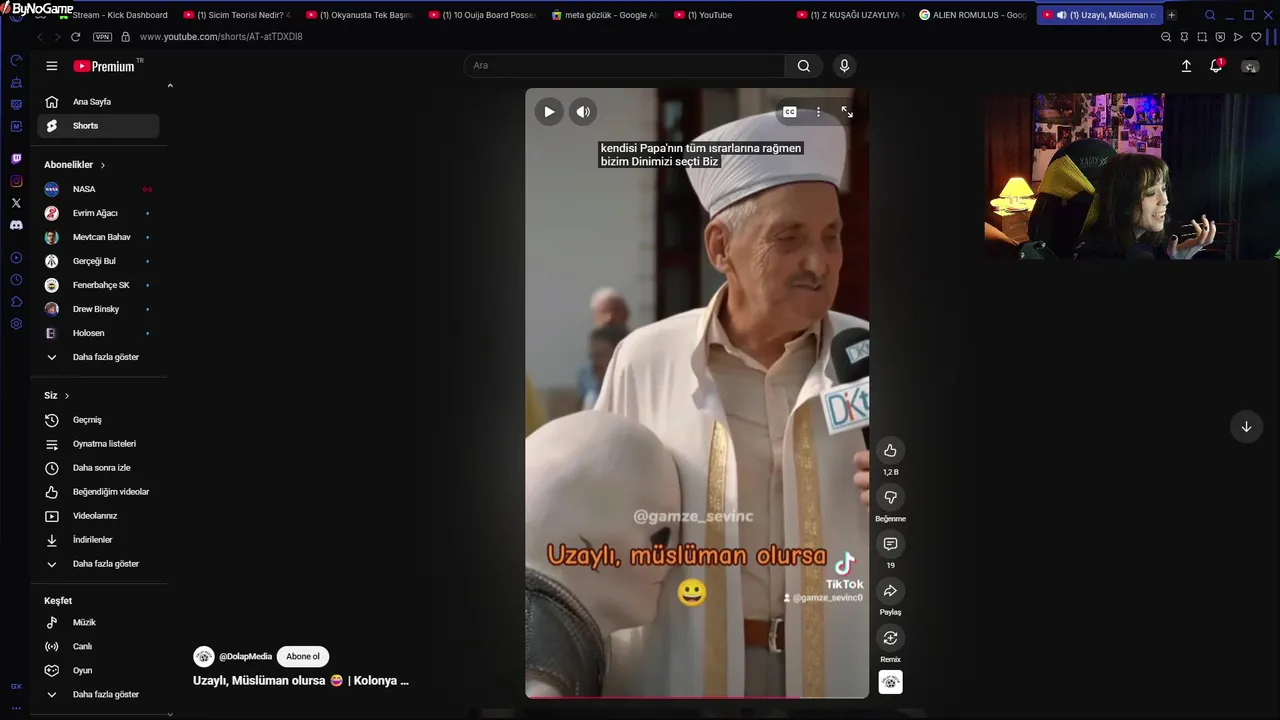Screen dimensions: 1280x720
Task: Switch to the 10 Ouija Board tab
Action: click(x=481, y=15)
